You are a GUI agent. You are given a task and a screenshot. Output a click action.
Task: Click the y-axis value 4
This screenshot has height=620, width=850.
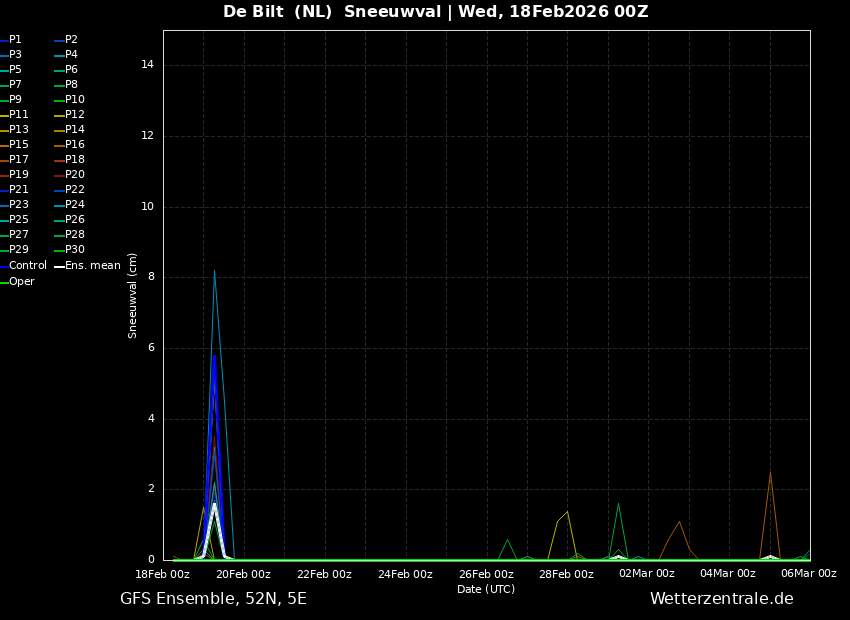(x=151, y=418)
